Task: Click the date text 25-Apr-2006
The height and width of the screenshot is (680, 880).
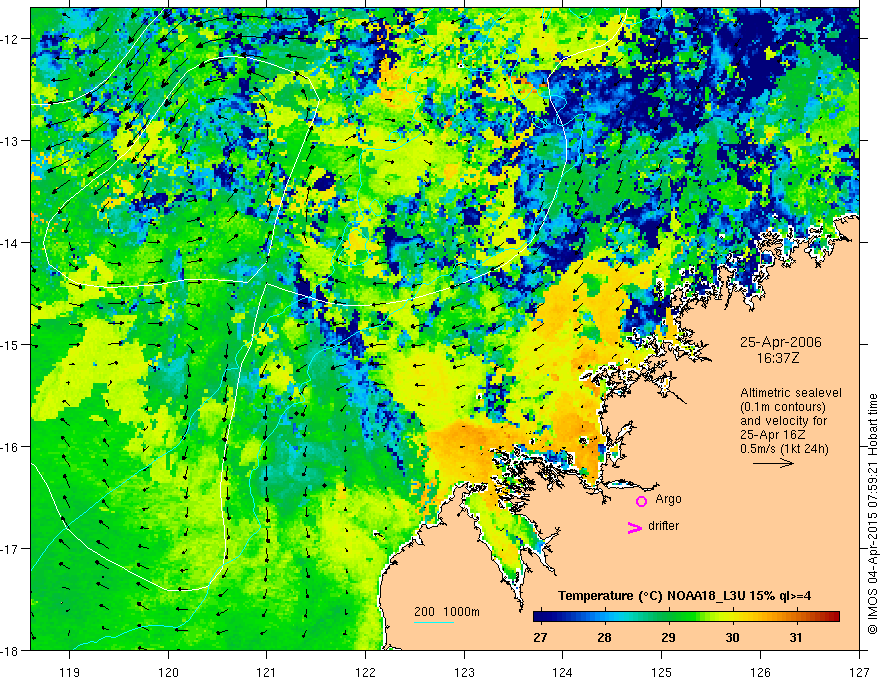Action: [x=781, y=342]
